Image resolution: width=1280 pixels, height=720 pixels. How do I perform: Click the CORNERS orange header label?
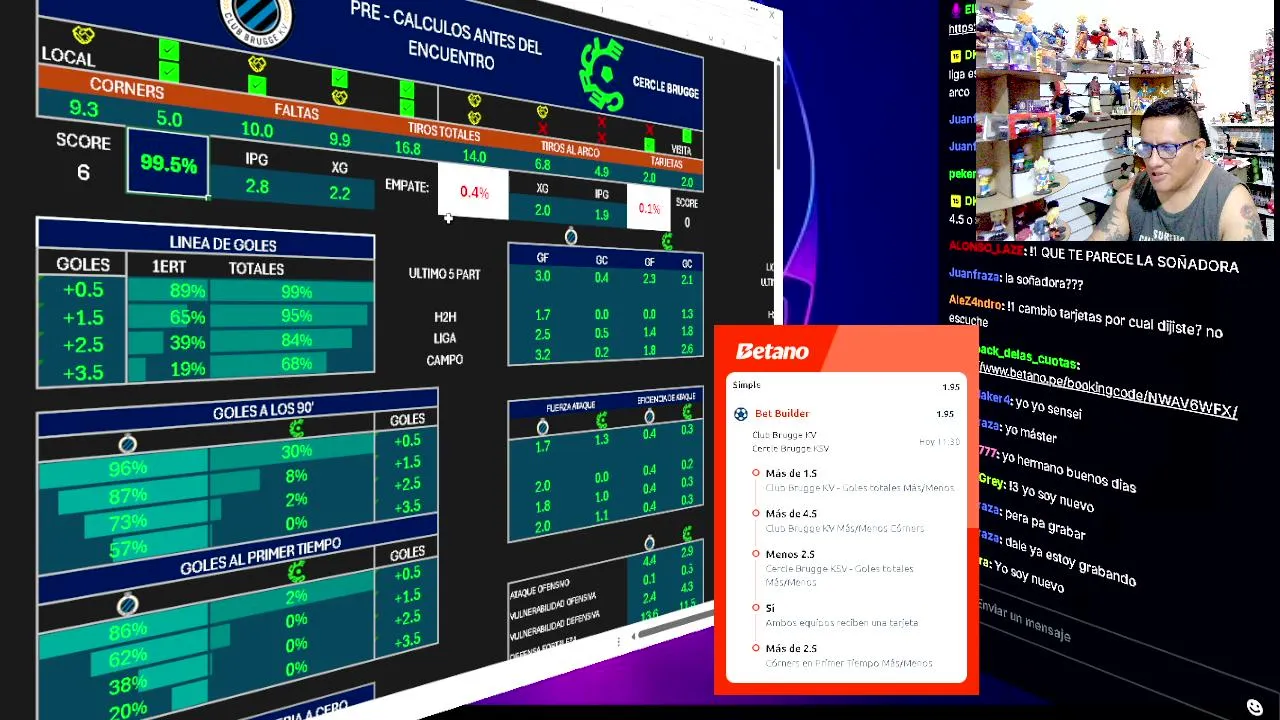[127, 89]
